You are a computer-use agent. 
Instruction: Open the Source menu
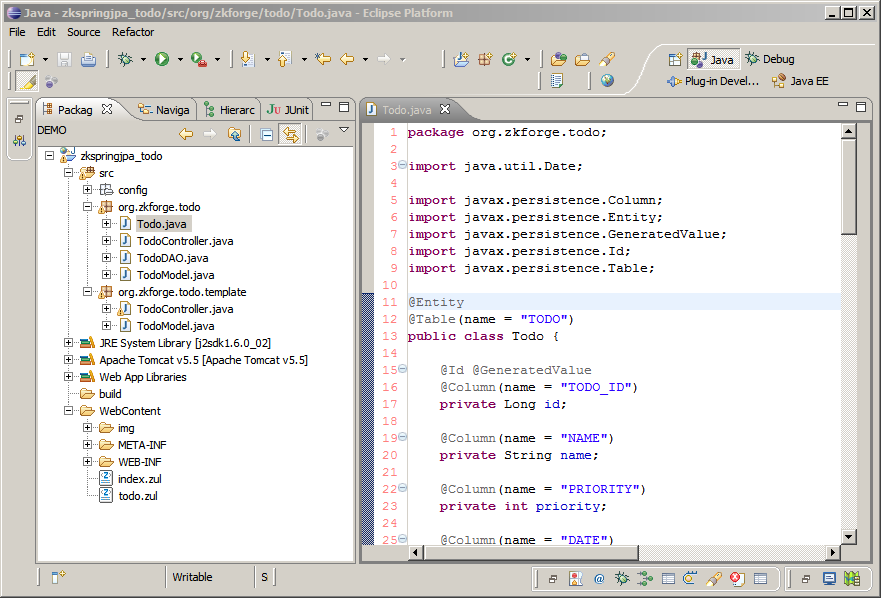pyautogui.click(x=84, y=32)
